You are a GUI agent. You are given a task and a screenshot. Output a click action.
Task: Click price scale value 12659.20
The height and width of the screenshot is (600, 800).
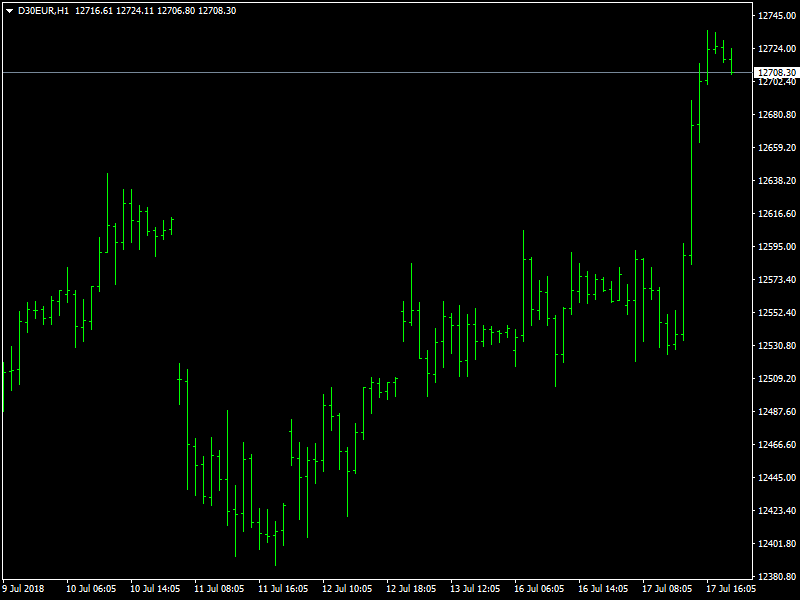777,147
